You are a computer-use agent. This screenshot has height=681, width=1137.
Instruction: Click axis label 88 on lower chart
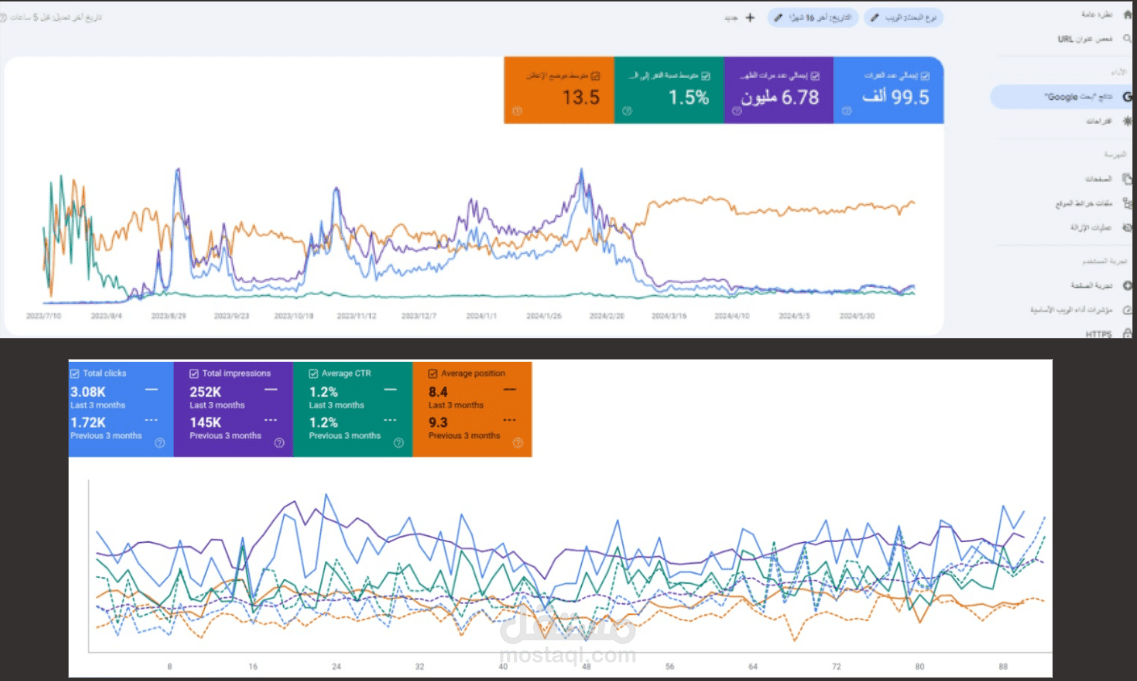coord(1003,666)
